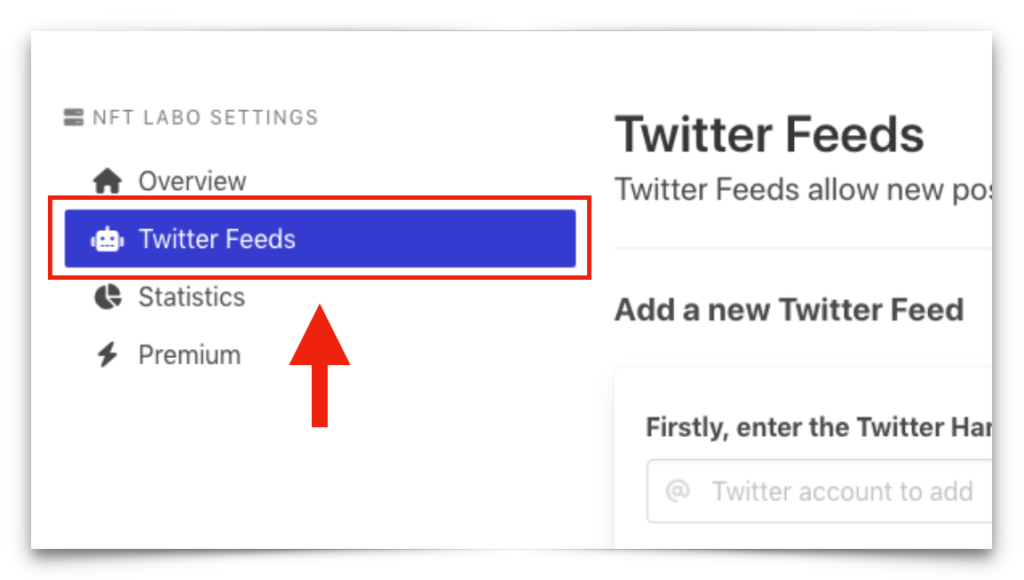Click the highlighted blue Twitter Feeds row

coord(320,238)
